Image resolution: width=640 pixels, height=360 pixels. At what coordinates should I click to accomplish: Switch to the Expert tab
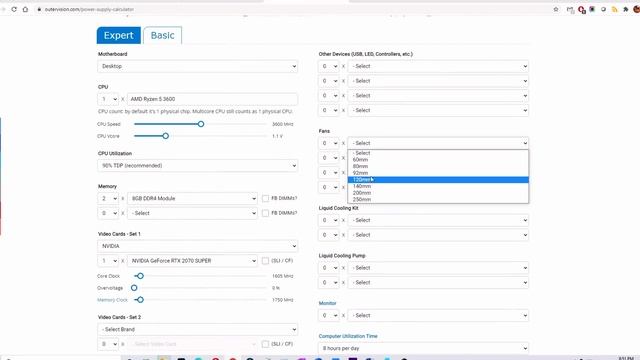119,35
